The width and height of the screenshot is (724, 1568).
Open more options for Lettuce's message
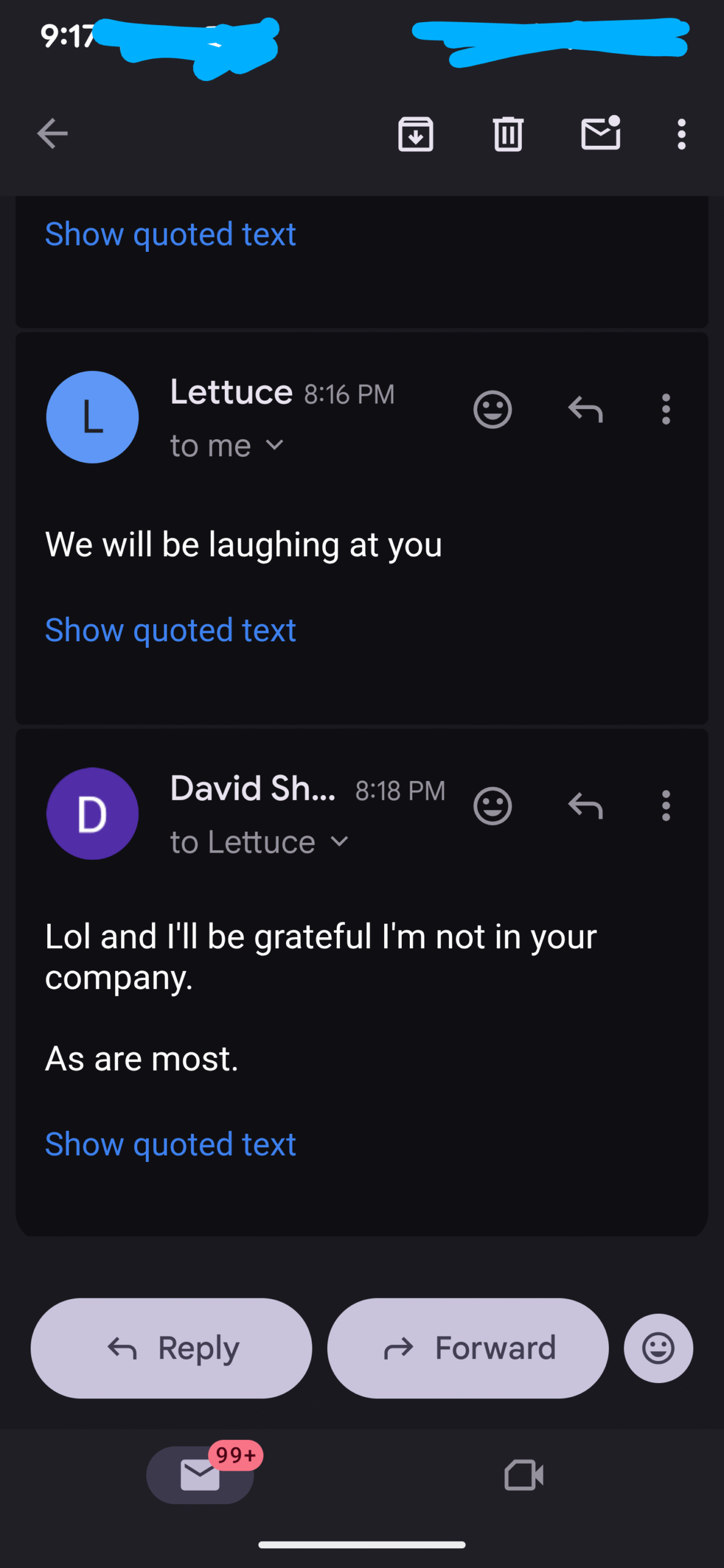point(666,409)
